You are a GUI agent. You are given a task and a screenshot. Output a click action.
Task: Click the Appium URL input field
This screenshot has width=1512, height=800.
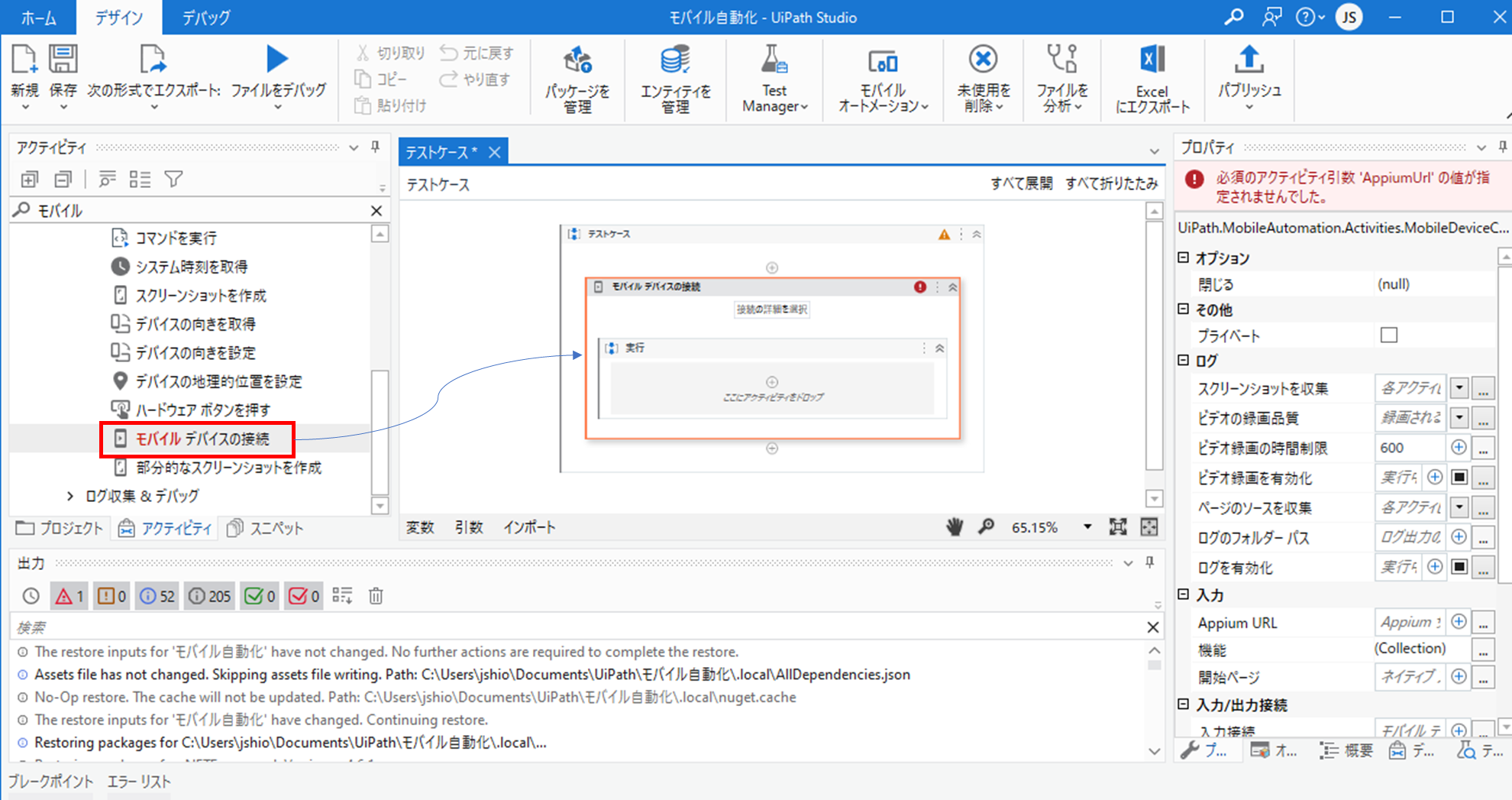(1410, 623)
